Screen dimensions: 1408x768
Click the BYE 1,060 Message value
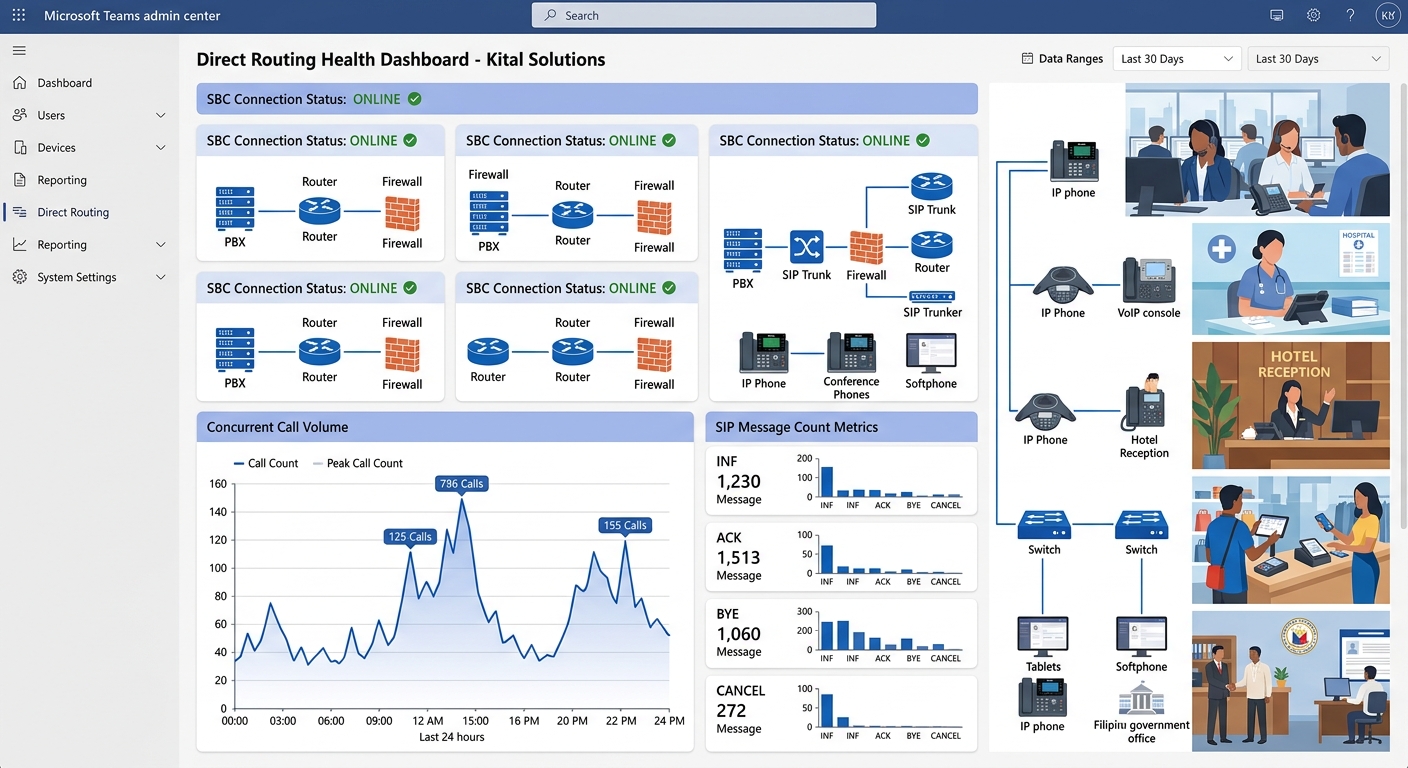[739, 633]
